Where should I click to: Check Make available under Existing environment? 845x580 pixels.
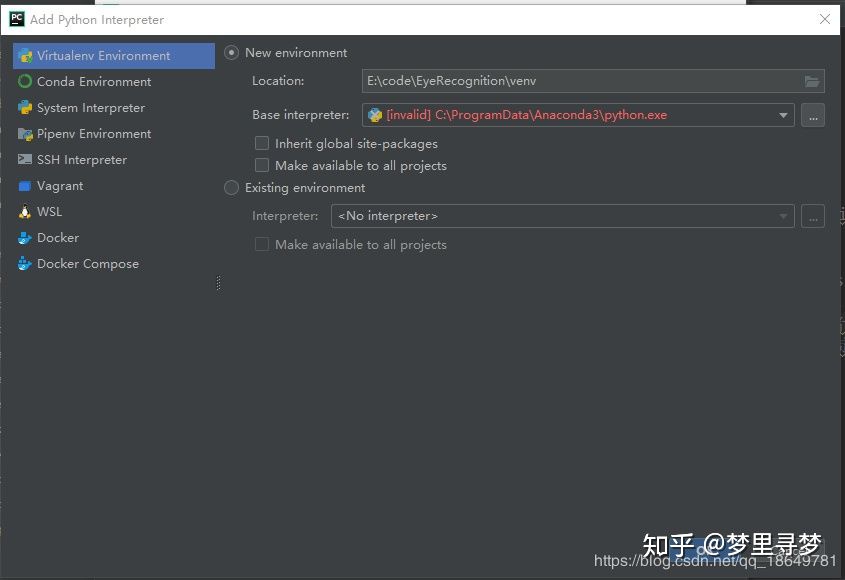(262, 244)
